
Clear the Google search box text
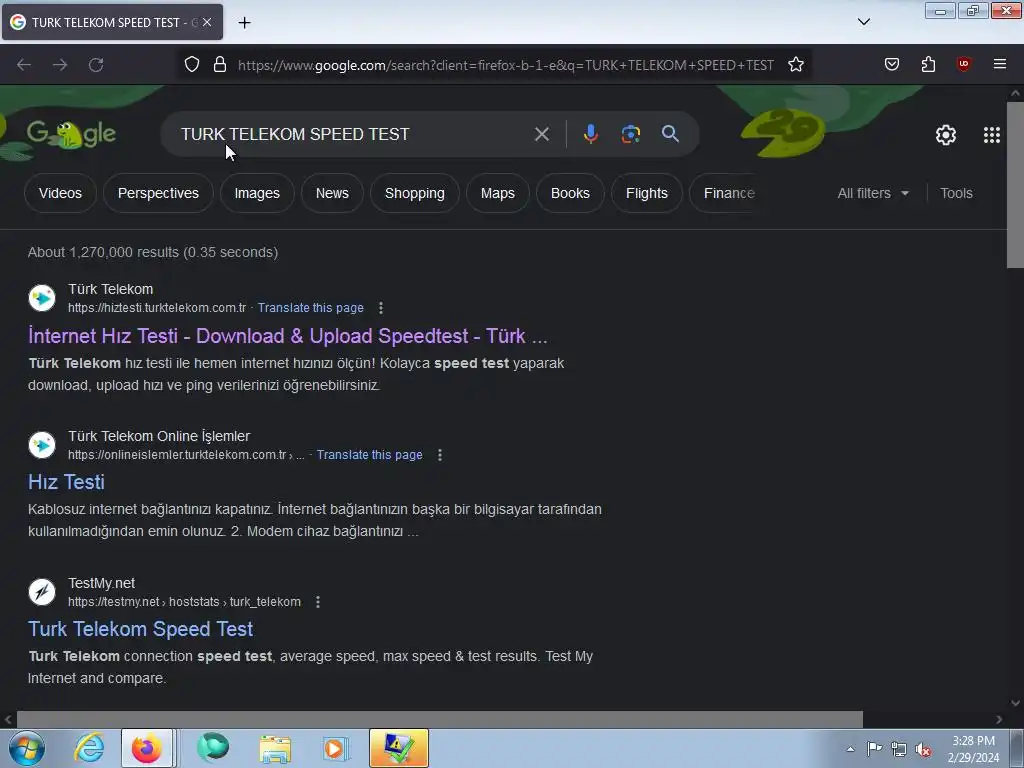(542, 134)
